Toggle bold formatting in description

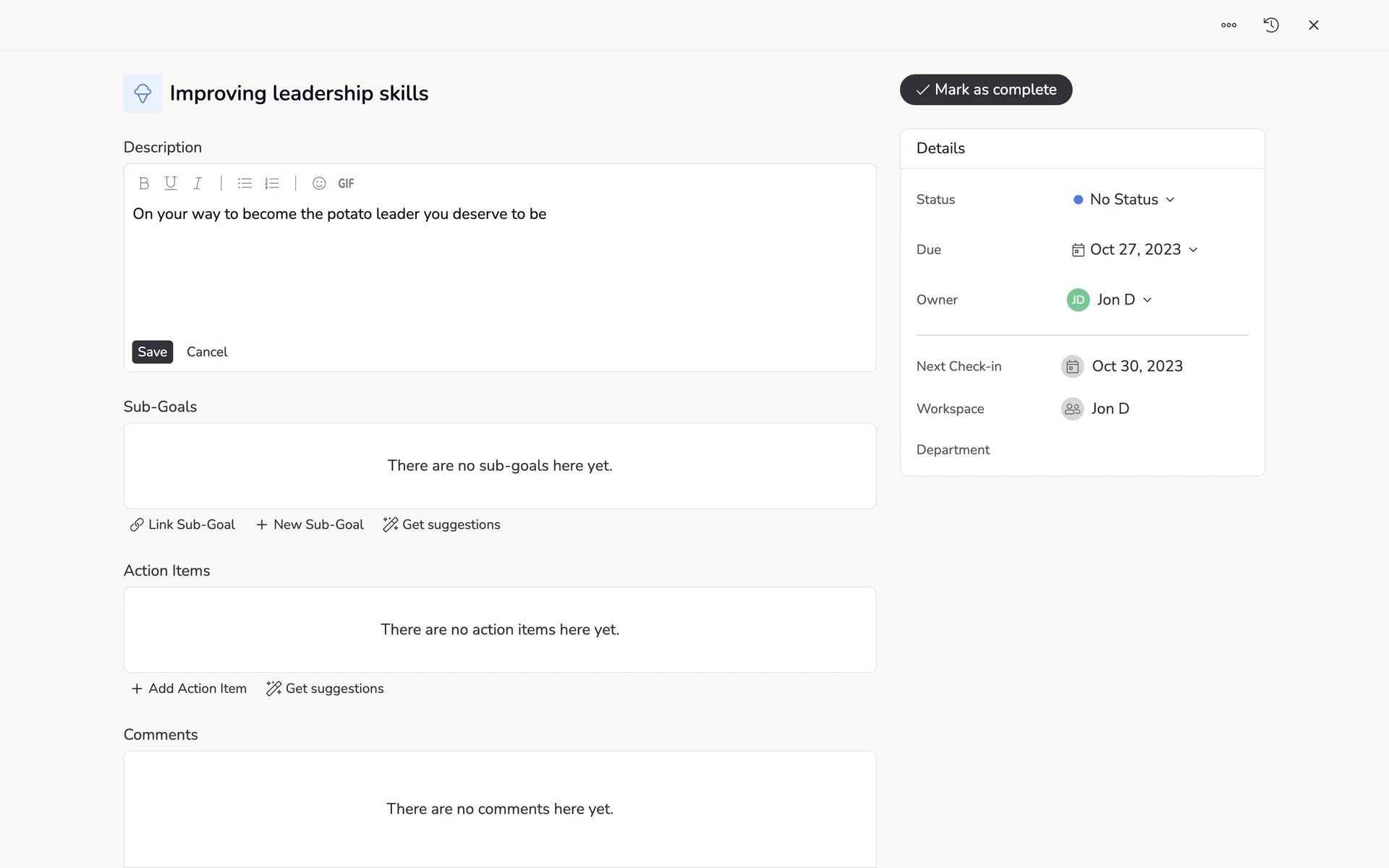(x=144, y=184)
